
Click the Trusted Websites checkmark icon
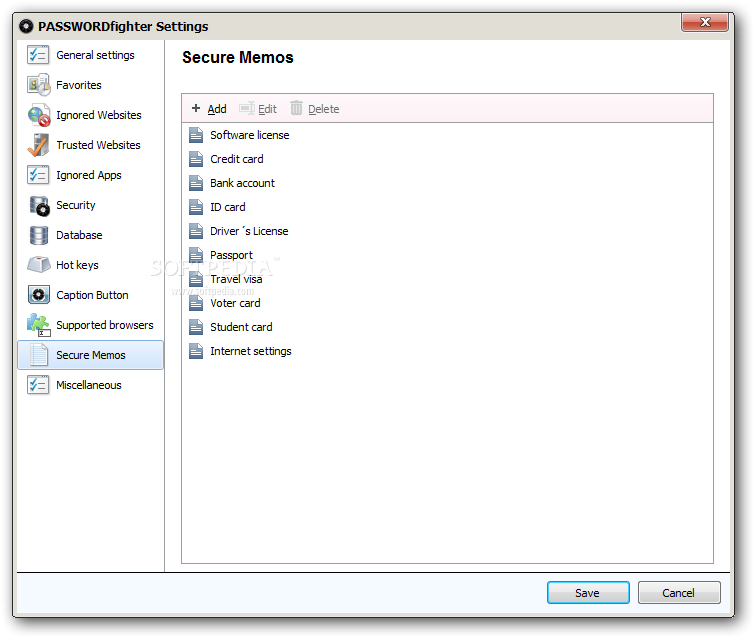[x=39, y=145]
